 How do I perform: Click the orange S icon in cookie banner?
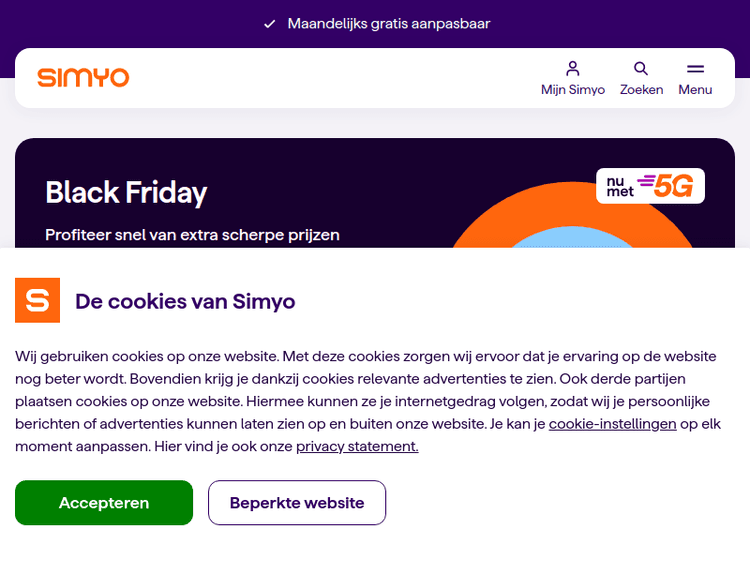point(37,300)
